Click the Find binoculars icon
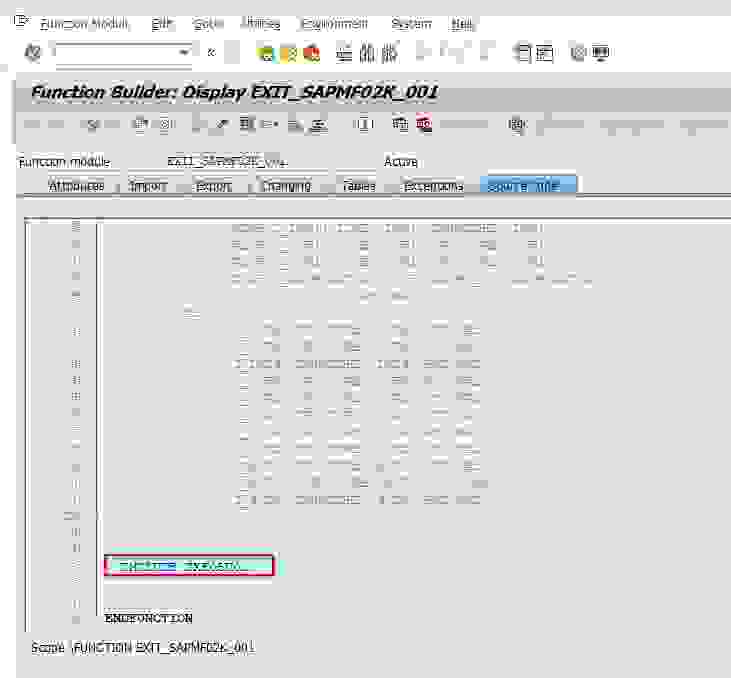This screenshot has width=731, height=678. tap(367, 54)
